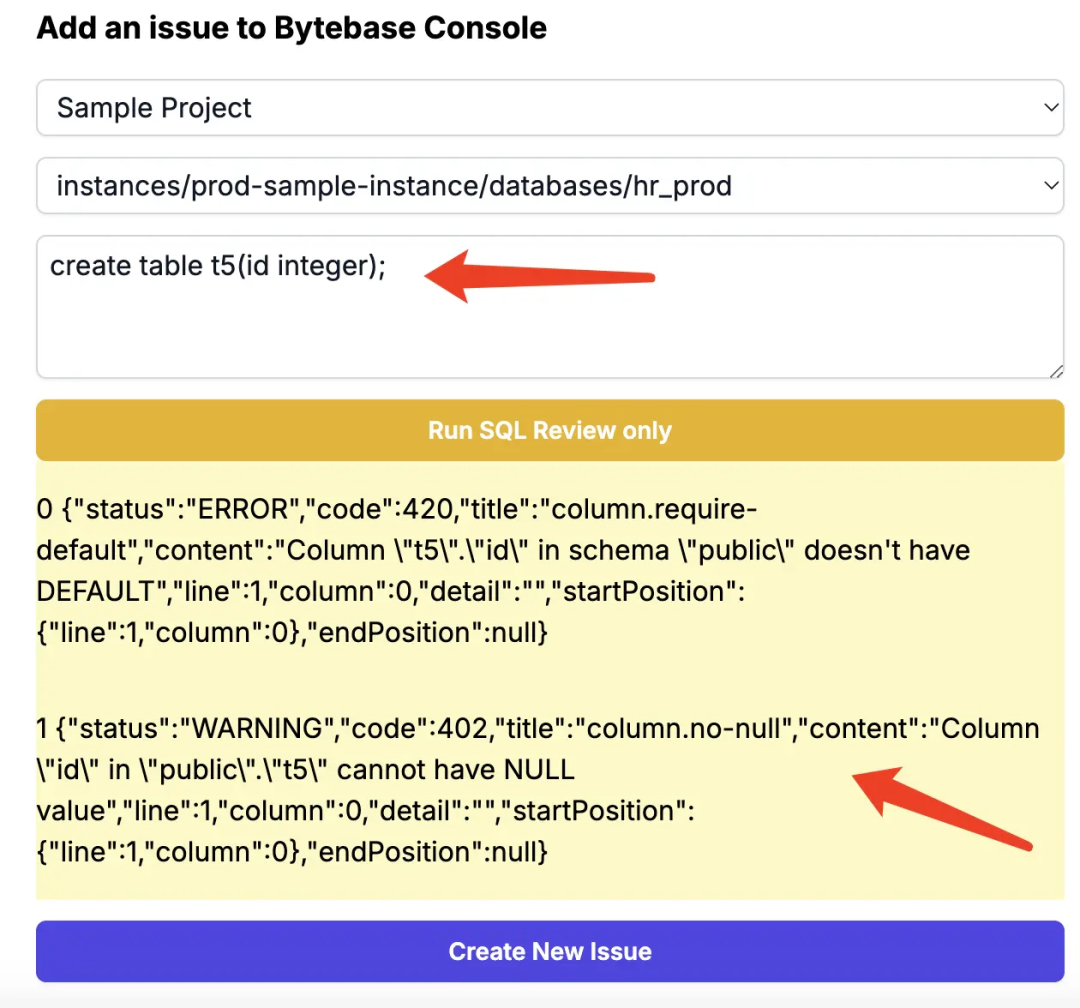Click Create New Issue button
1080x1008 pixels.
tap(550, 951)
